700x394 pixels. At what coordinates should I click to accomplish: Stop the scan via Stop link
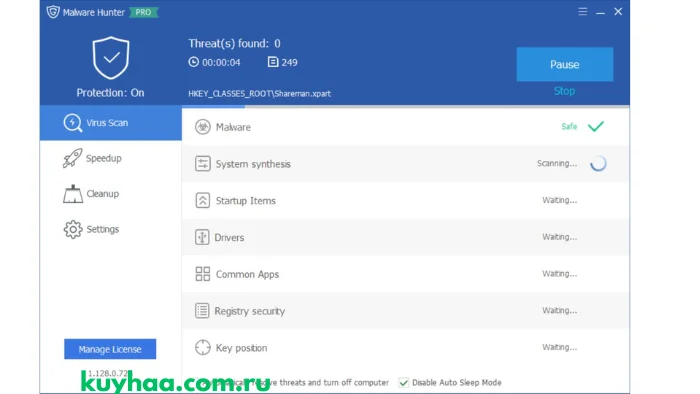point(564,91)
